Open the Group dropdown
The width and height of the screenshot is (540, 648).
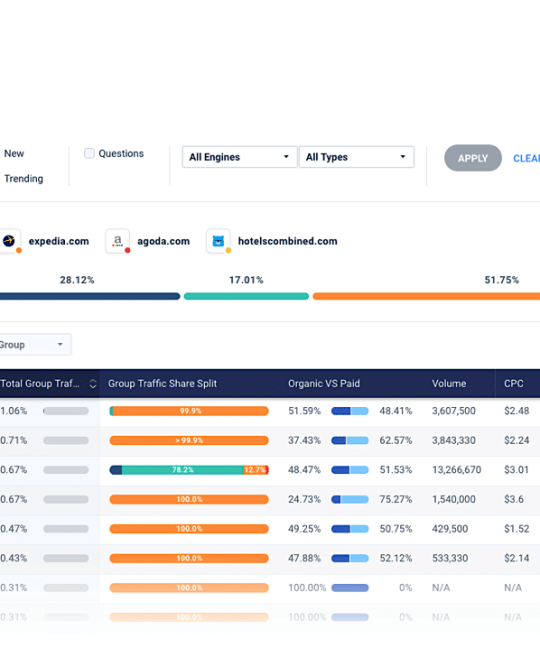click(35, 345)
